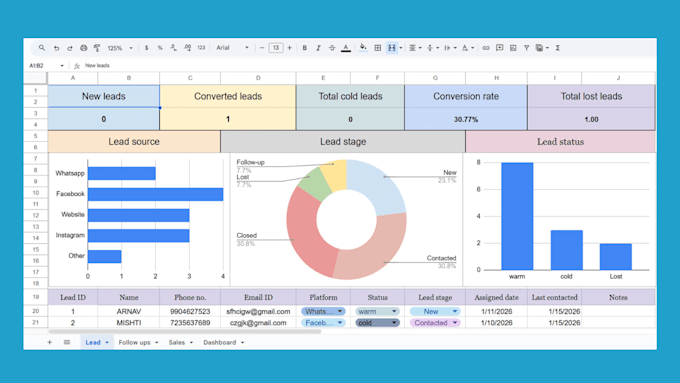Select column header J
Viewport: 680px width, 383px height.
(618, 78)
